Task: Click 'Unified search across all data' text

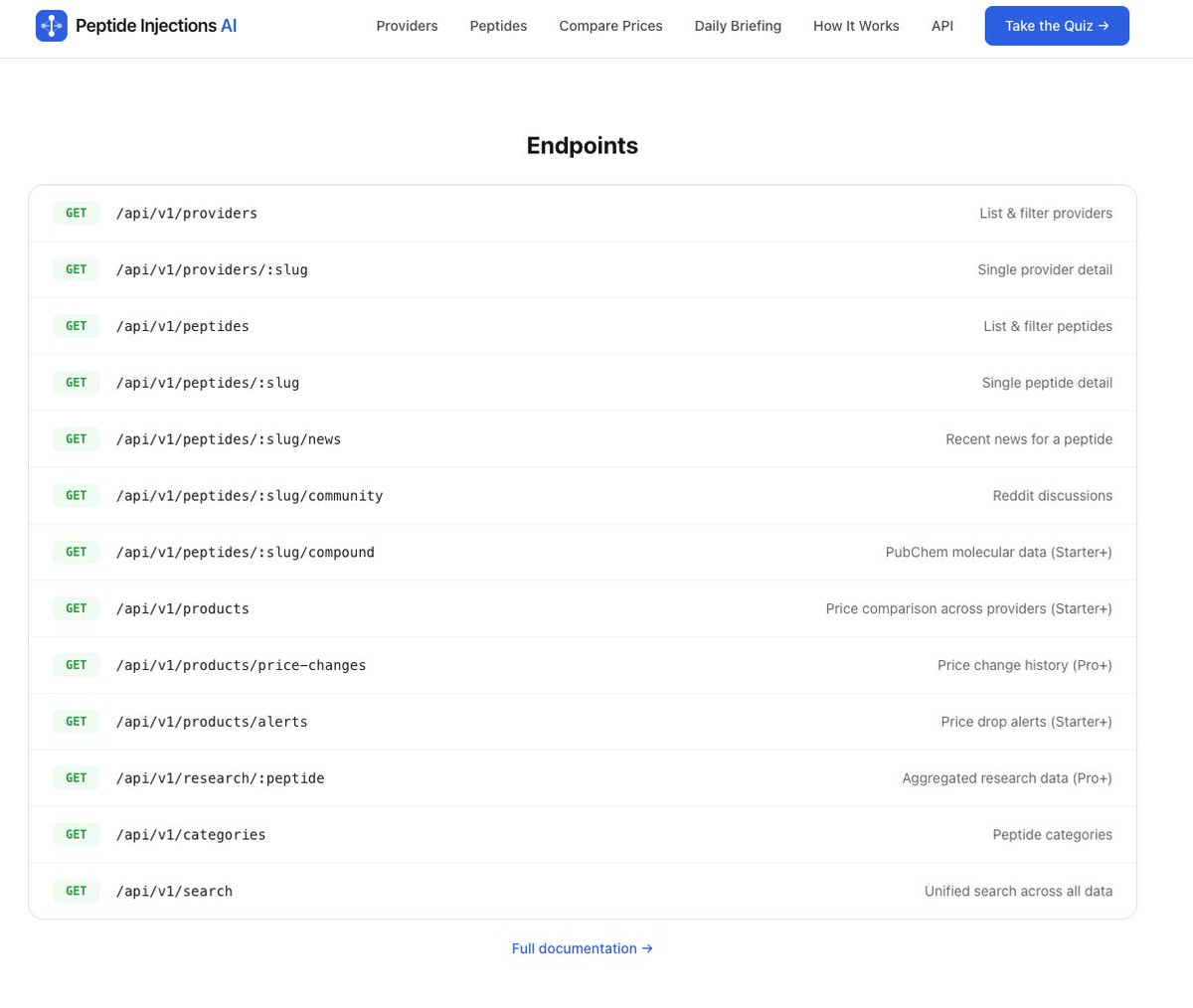Action: click(x=1019, y=891)
